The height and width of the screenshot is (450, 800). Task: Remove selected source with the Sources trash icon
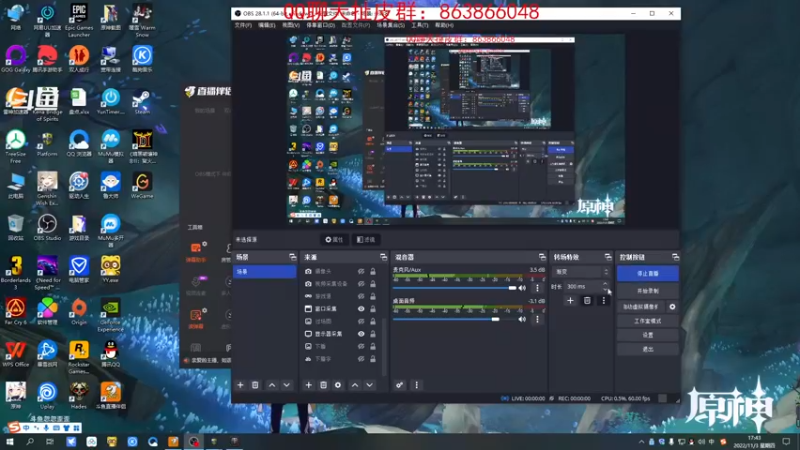click(323, 385)
